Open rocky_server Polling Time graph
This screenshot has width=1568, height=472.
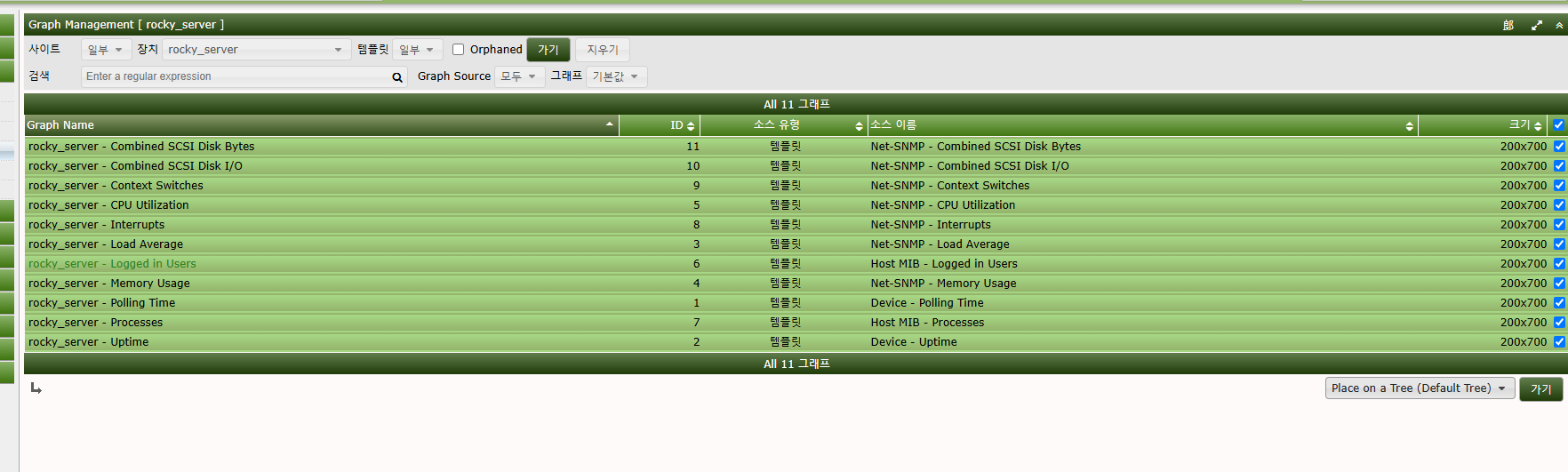102,303
